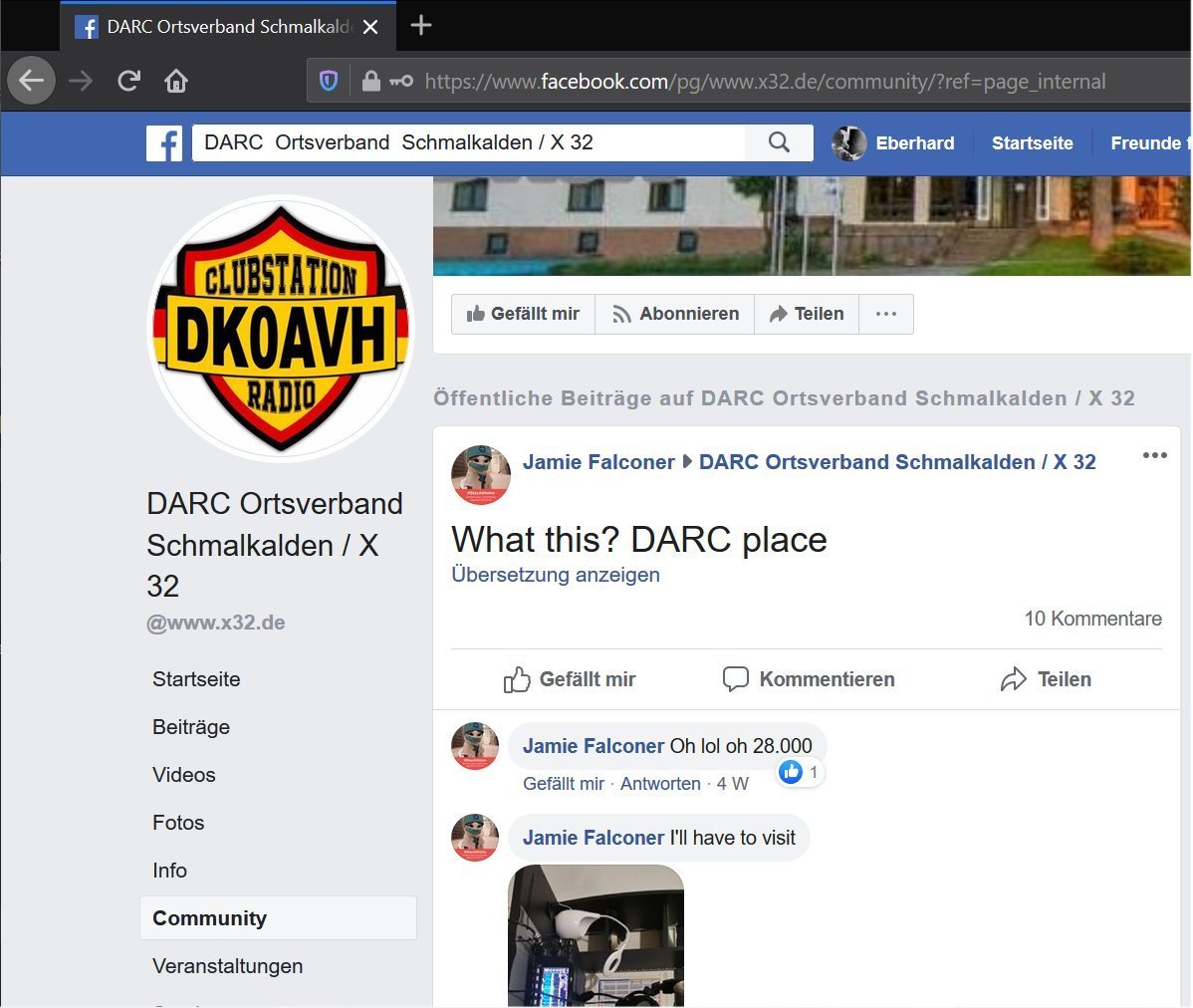1193x1008 pixels.
Task: Click the Facebook logo in blue bar
Action: [x=164, y=143]
